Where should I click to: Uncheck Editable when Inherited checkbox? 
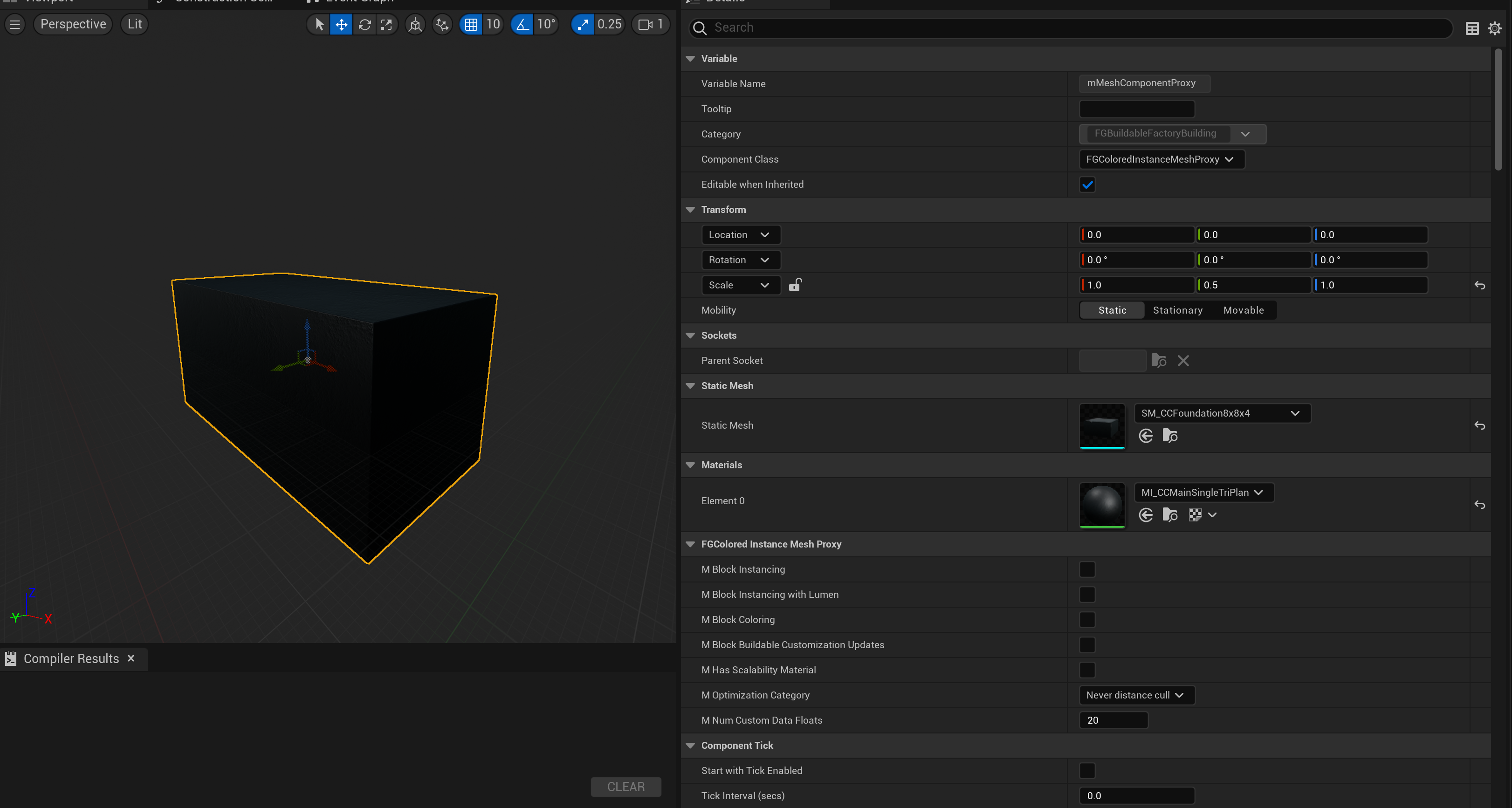[x=1087, y=185]
